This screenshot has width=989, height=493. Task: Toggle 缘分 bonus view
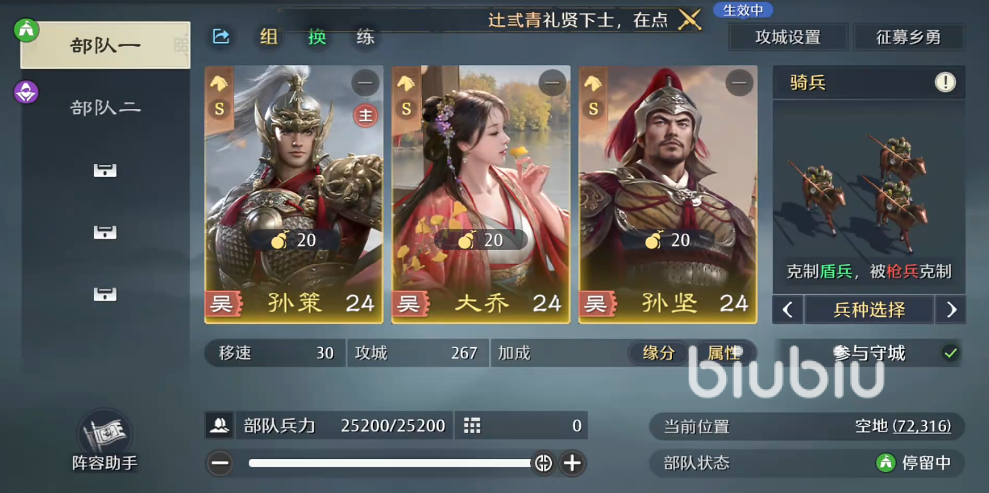coord(658,353)
